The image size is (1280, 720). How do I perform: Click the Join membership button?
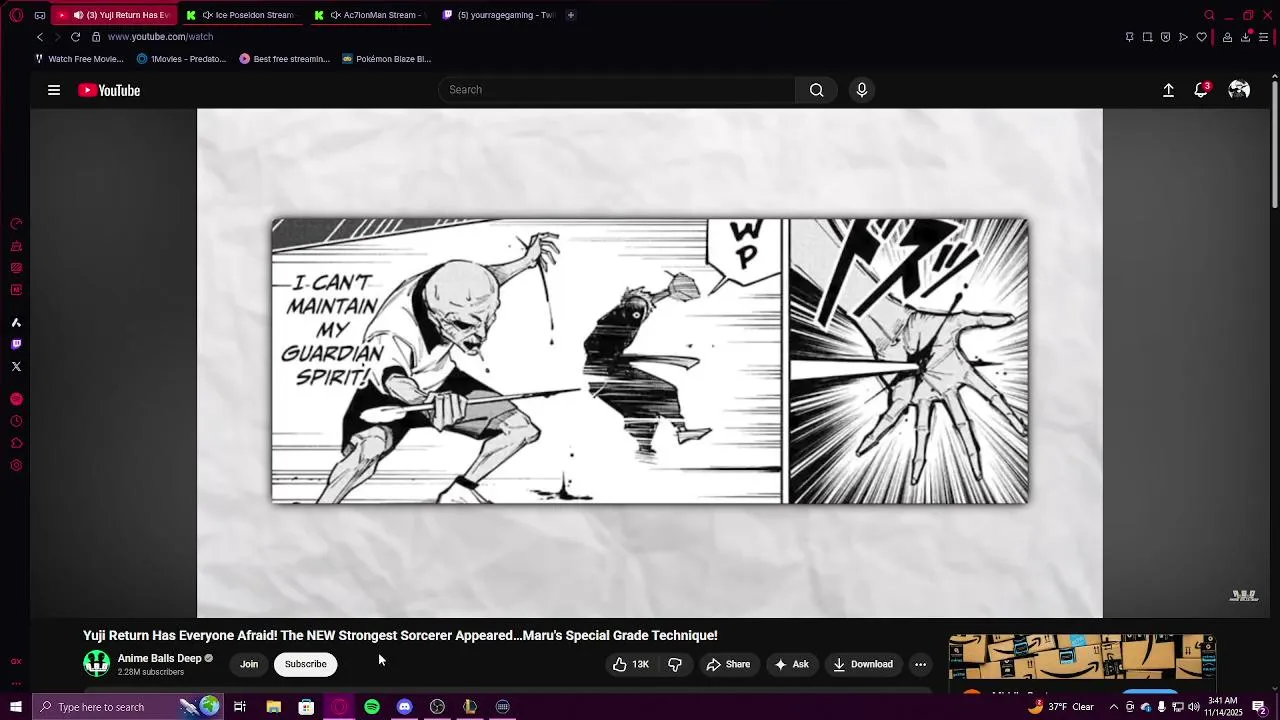[249, 664]
